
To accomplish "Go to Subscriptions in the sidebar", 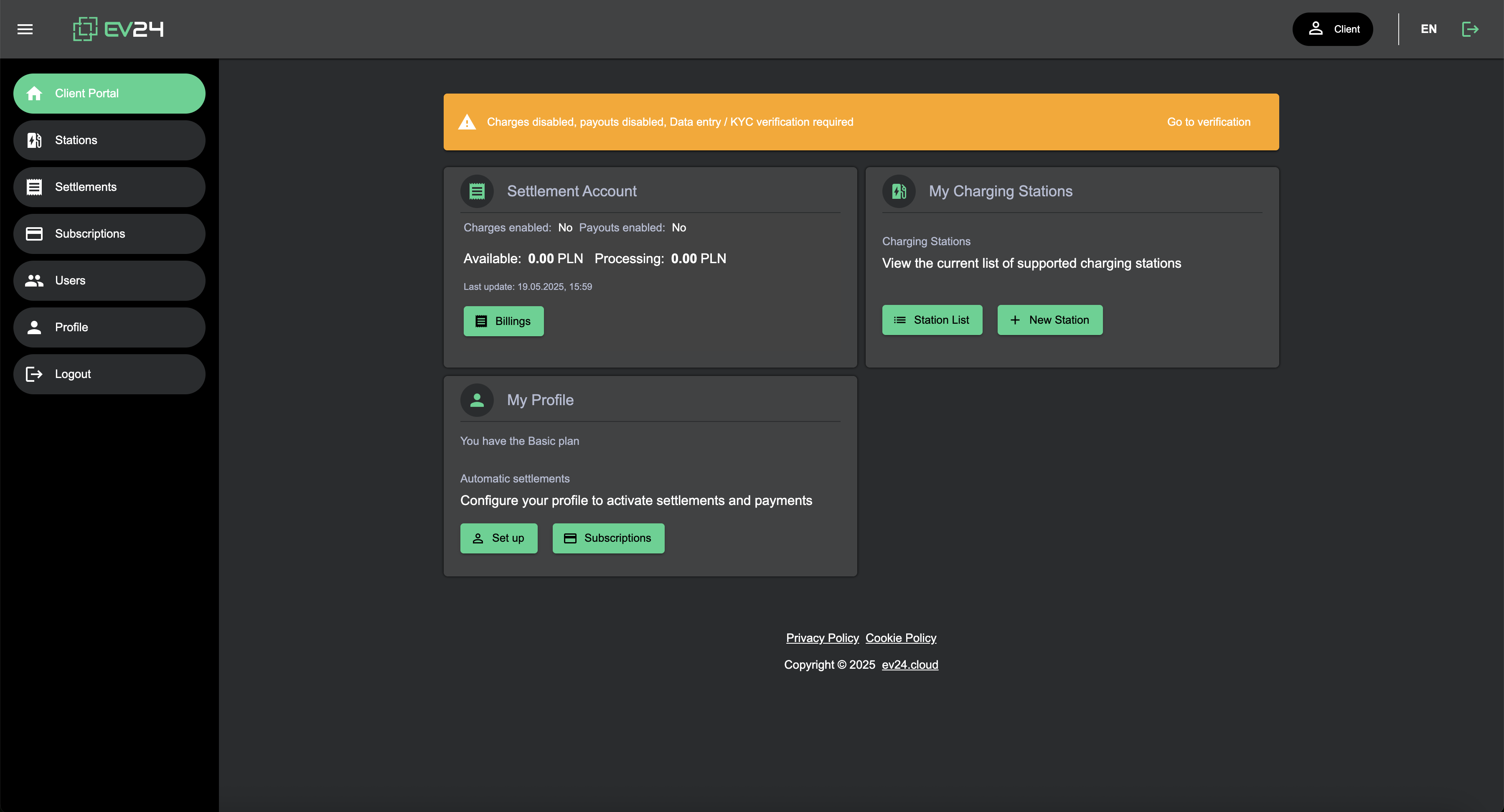I will (x=109, y=233).
